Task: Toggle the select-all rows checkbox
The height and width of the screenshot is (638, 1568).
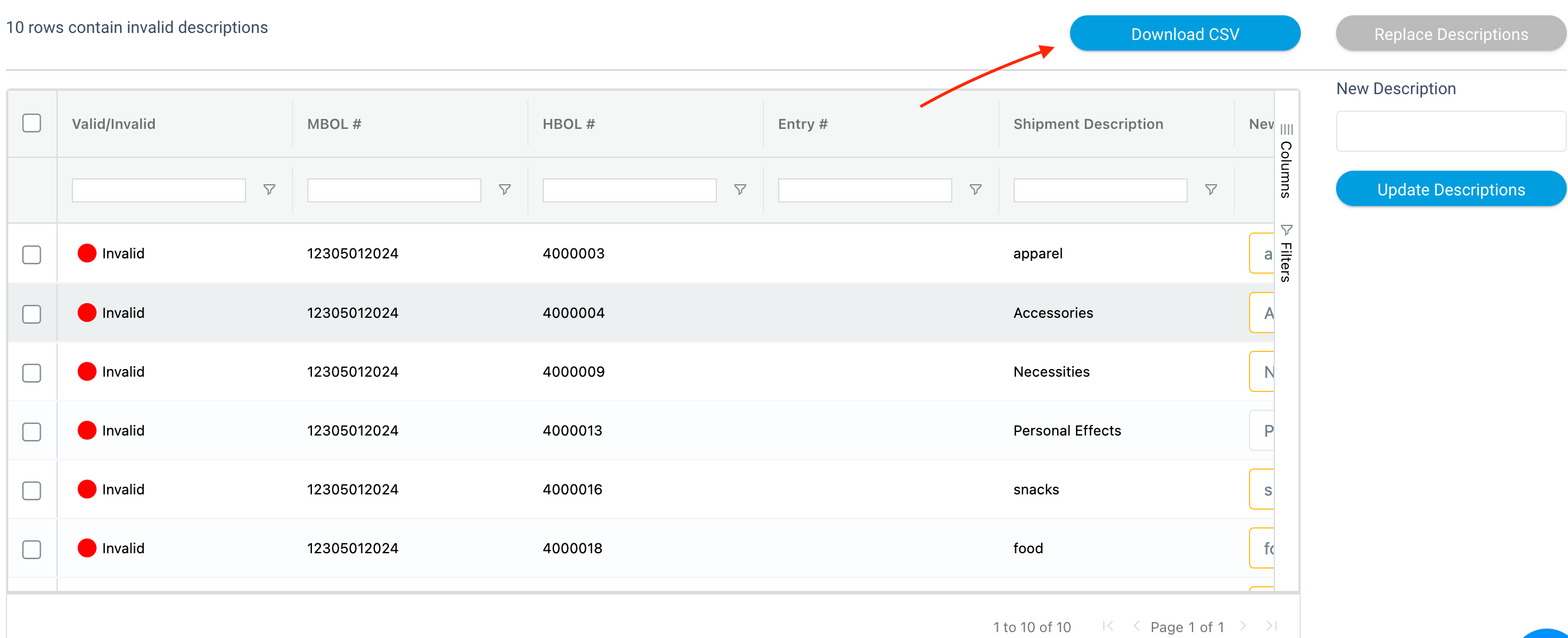Action: pyautogui.click(x=32, y=124)
